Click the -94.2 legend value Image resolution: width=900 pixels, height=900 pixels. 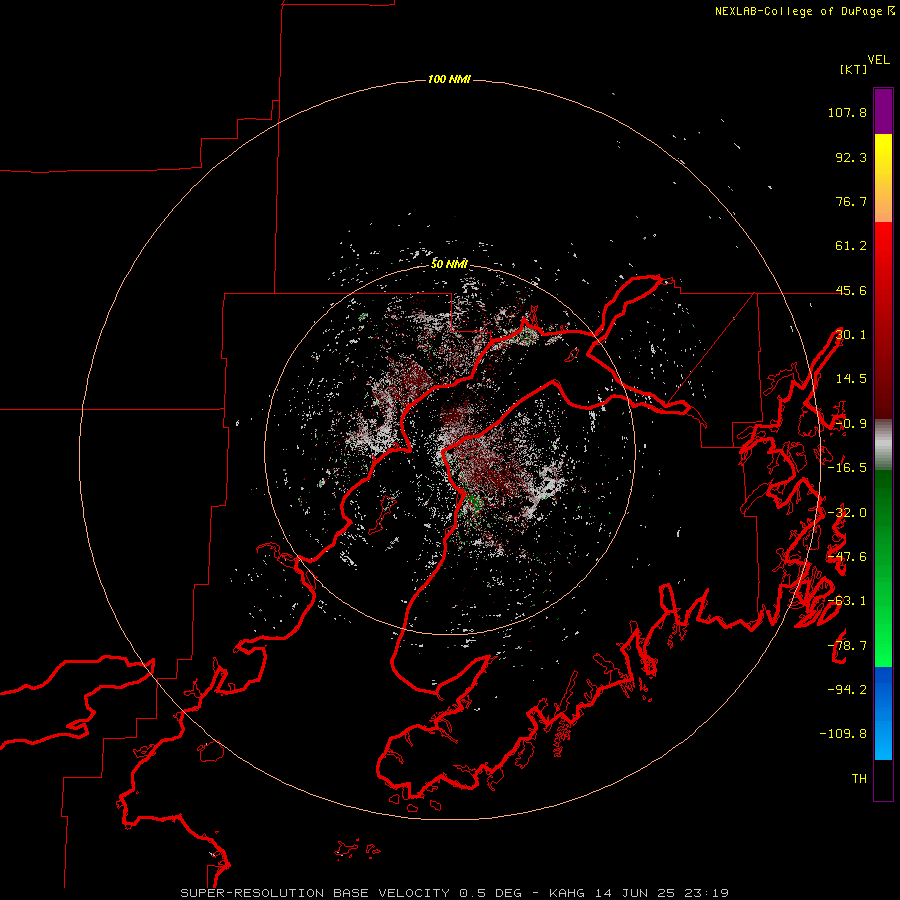[847, 690]
